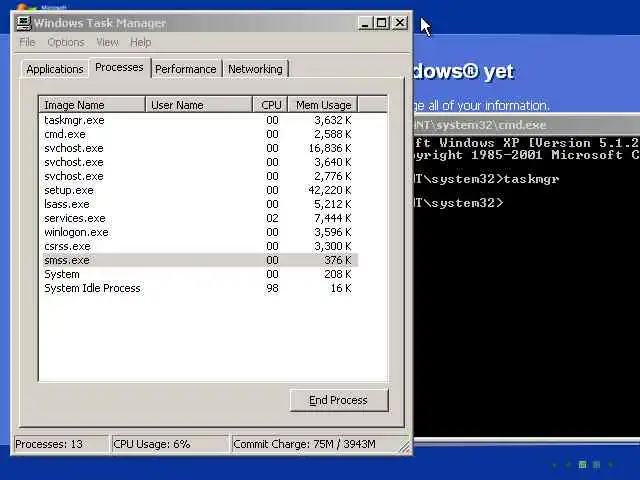The height and width of the screenshot is (480, 640).
Task: Select svchost.exe using 16,836 K
Action: (199, 148)
